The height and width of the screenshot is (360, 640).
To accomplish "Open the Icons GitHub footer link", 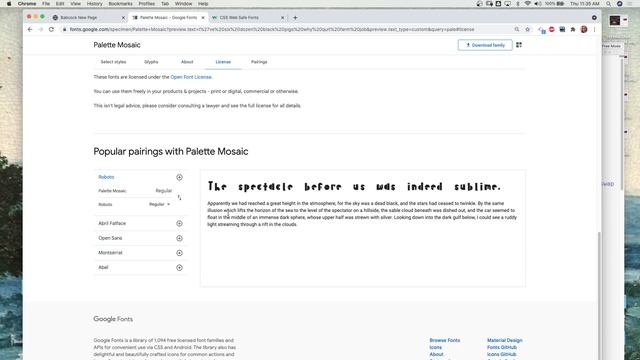I will pos(501,354).
